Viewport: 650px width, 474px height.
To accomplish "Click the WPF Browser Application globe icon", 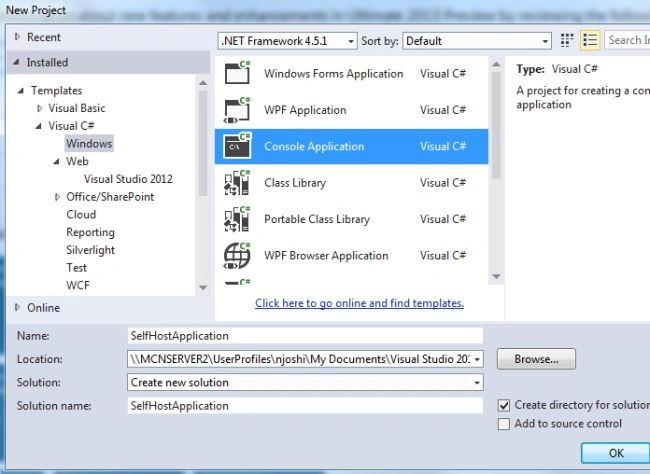I will pos(237,255).
